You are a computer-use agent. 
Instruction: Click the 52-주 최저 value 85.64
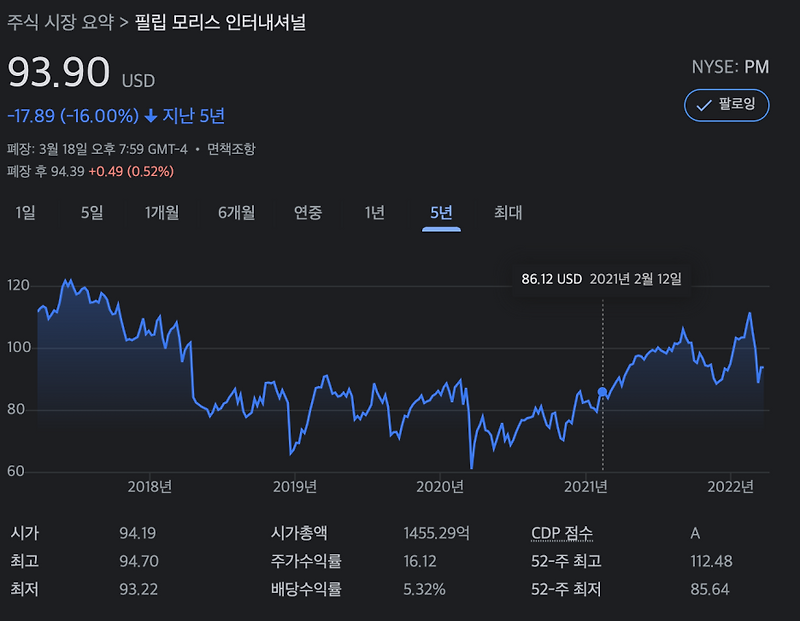pos(710,589)
